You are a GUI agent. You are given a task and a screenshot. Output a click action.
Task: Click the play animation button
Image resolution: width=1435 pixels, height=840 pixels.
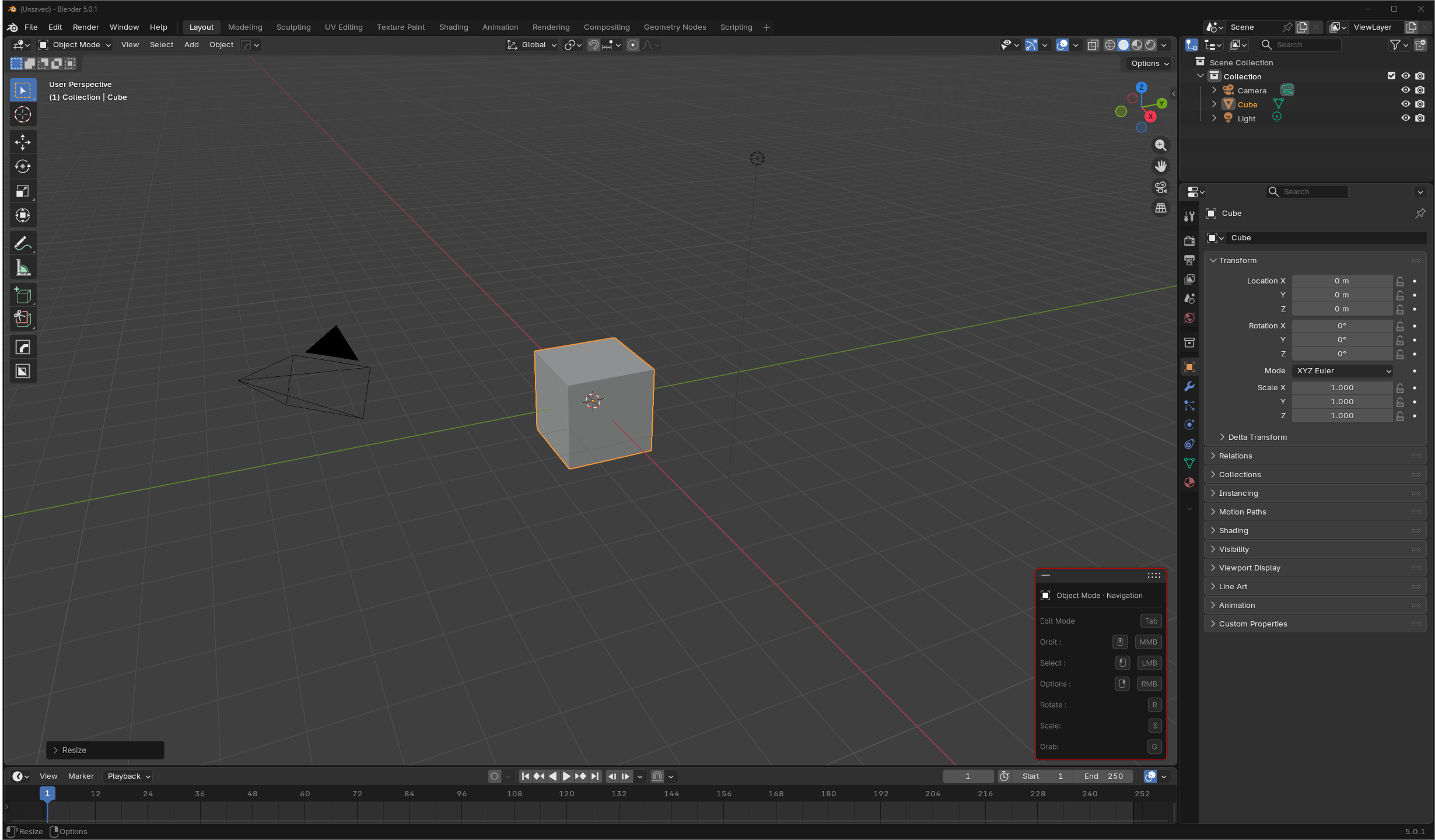(566, 776)
